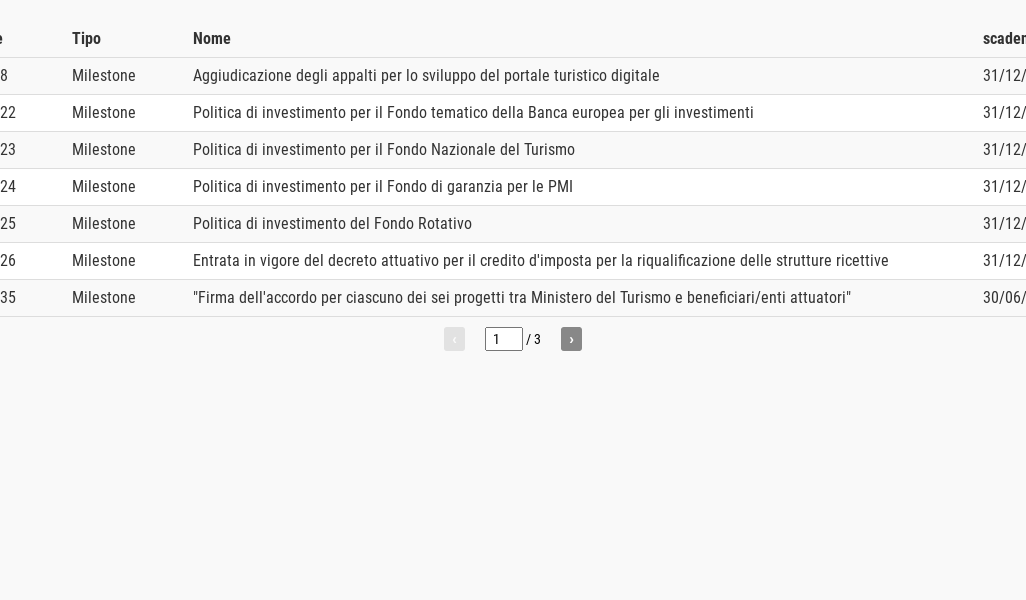1026x600 pixels.
Task: Select row Fondo tematico Banca europea
Action: point(473,113)
